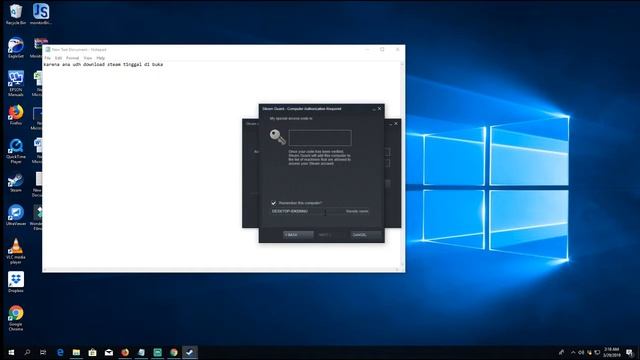Open the People icon in the system tray

pos(562,352)
